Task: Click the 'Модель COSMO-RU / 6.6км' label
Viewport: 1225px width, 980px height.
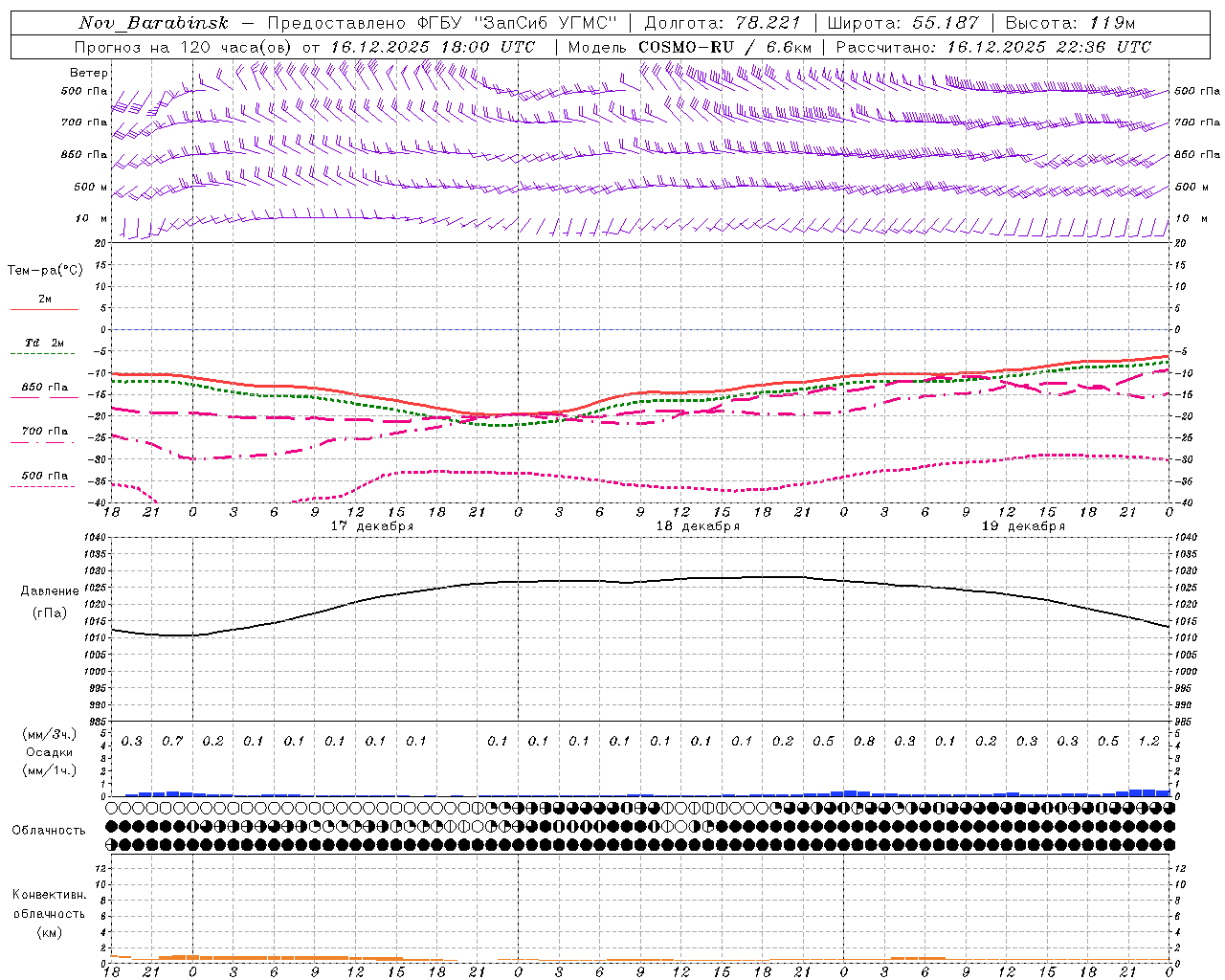Action: pyautogui.click(x=690, y=47)
